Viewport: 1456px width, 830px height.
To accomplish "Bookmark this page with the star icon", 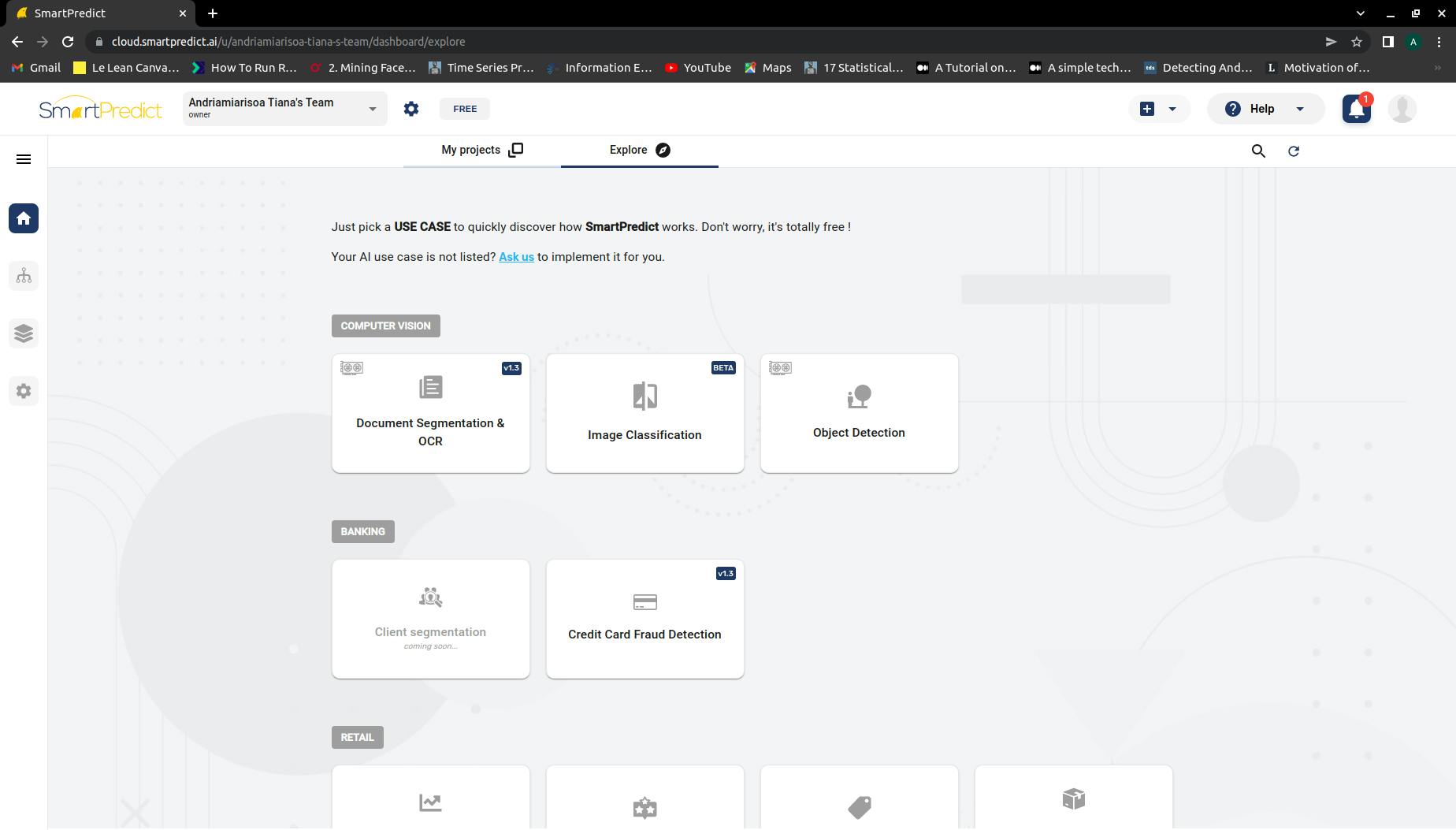I will pyautogui.click(x=1357, y=42).
